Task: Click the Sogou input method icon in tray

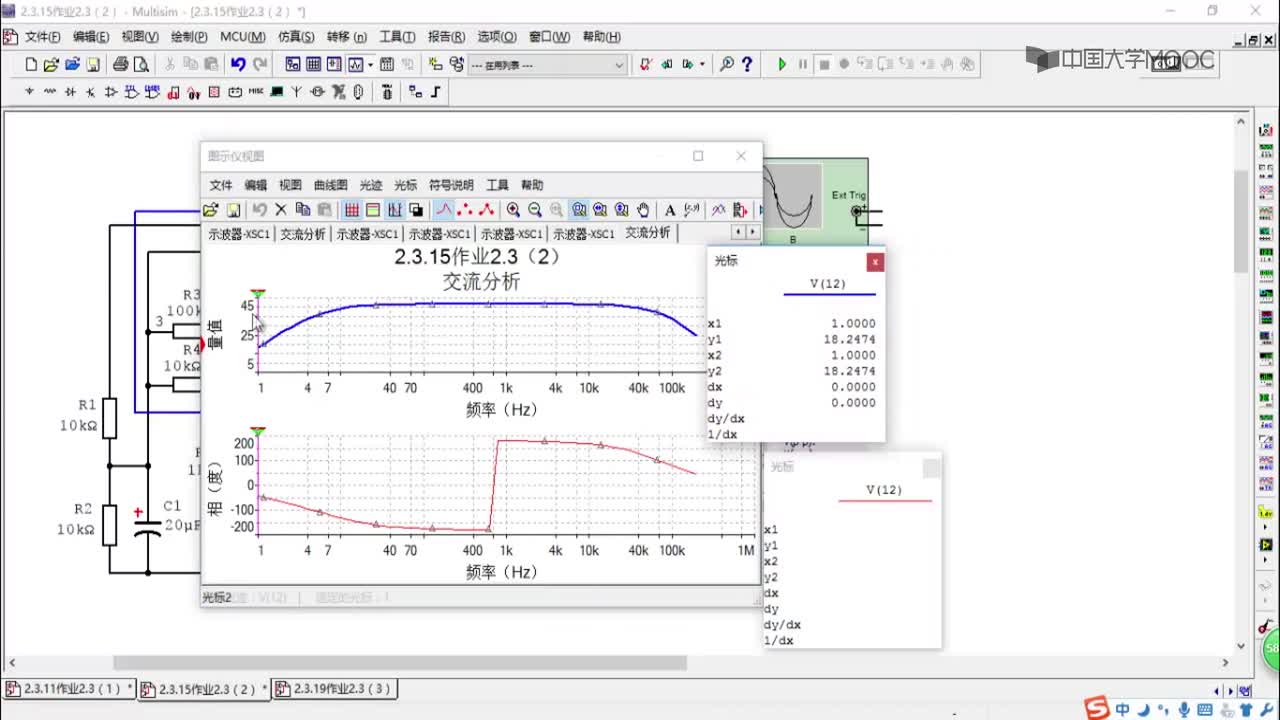Action: coord(1098,709)
